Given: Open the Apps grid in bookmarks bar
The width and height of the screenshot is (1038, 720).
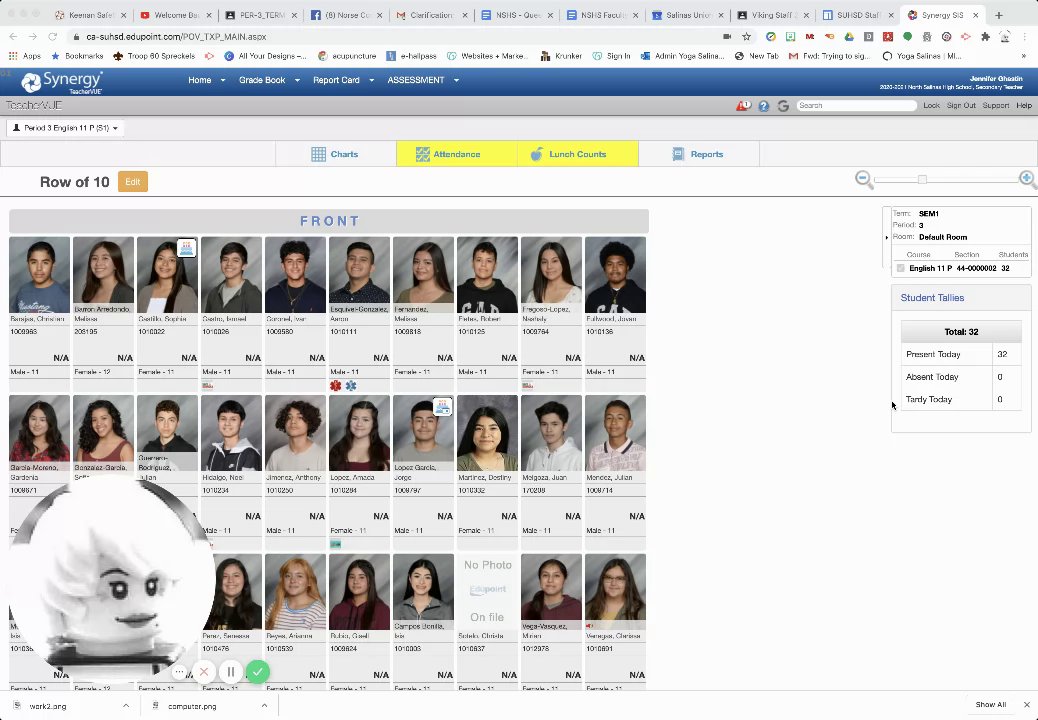Looking at the screenshot, I should pyautogui.click(x=24, y=56).
